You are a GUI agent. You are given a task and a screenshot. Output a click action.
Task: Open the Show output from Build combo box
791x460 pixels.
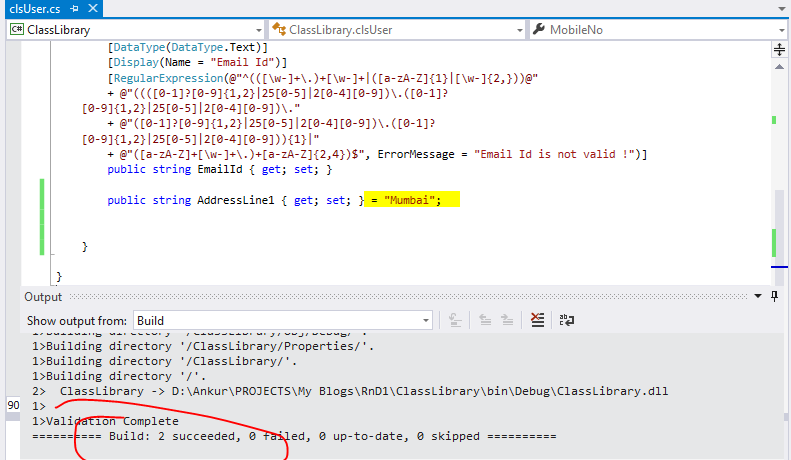pos(283,320)
